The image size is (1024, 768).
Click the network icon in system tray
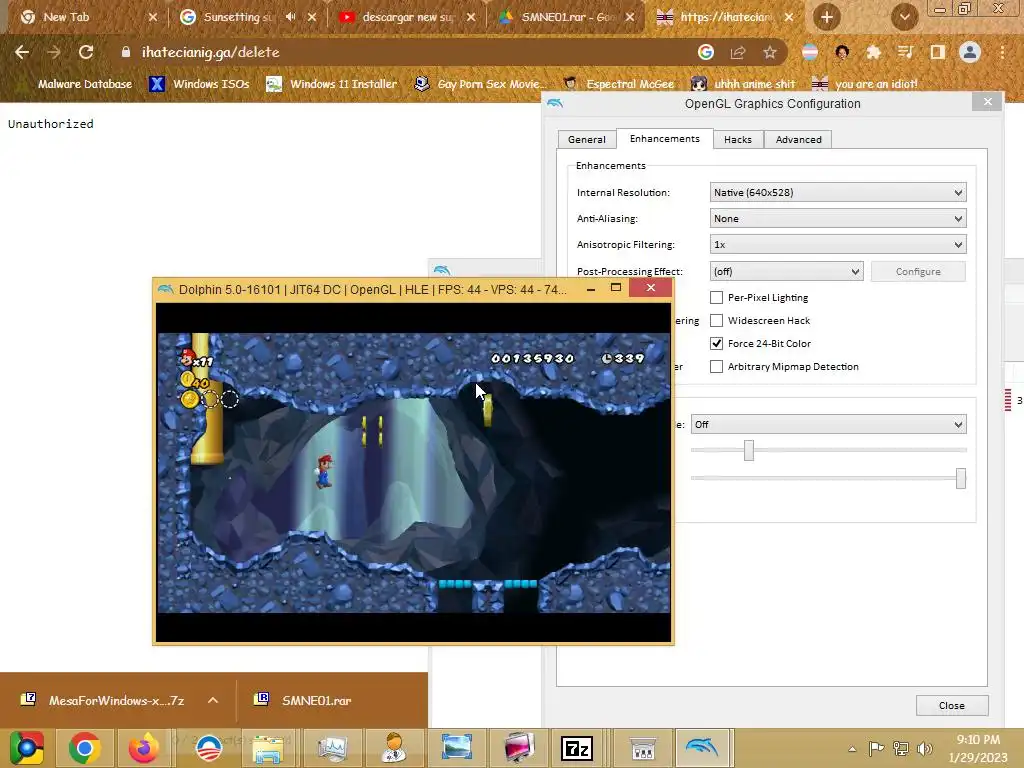tap(901, 749)
